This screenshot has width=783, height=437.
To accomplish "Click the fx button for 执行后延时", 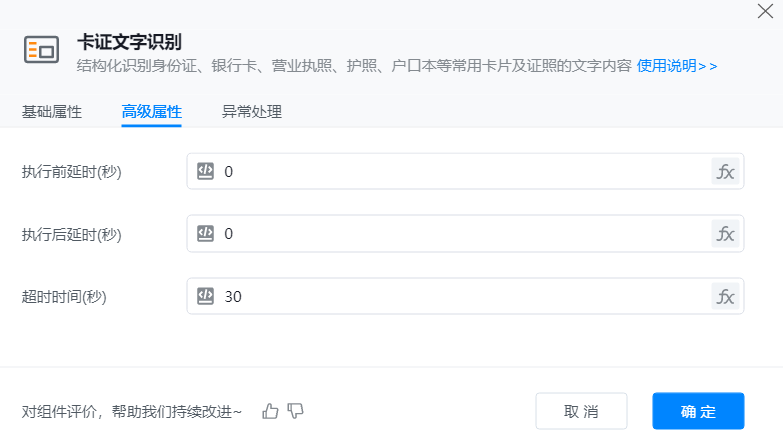I will (x=725, y=234).
